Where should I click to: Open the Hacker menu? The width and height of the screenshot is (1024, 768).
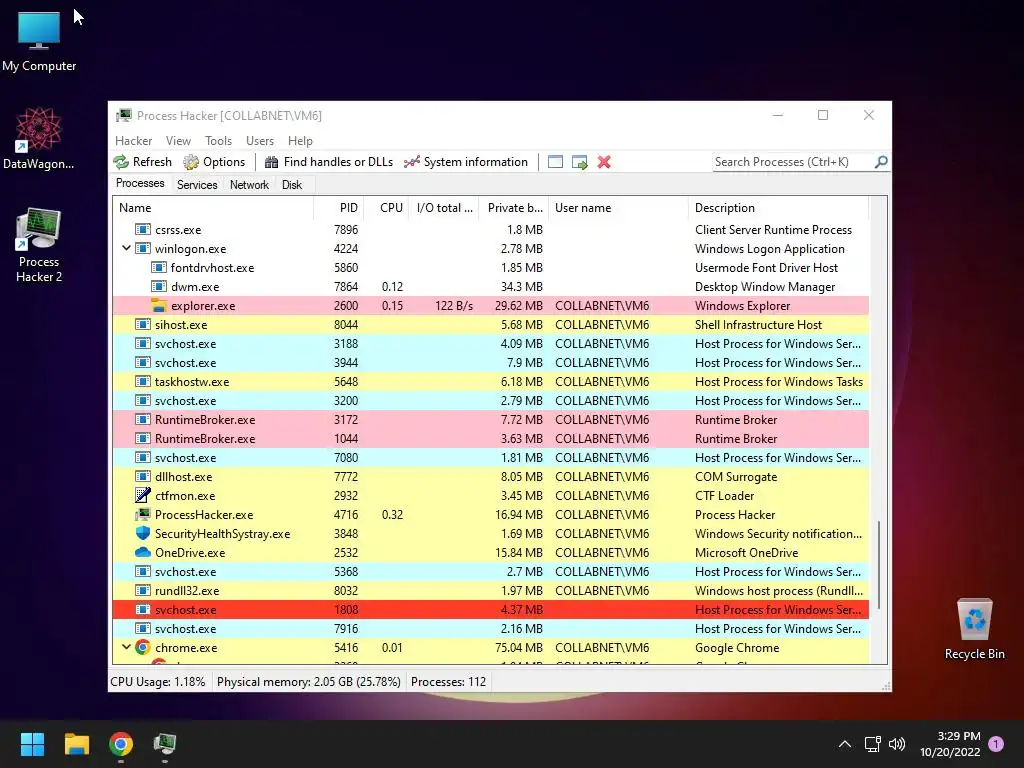coord(133,140)
